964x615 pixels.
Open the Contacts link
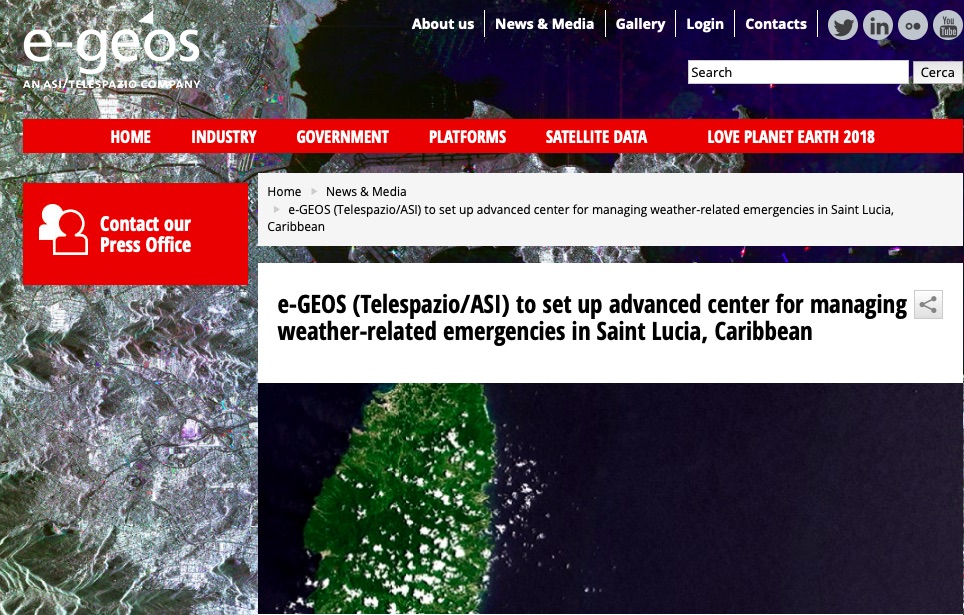(x=776, y=24)
